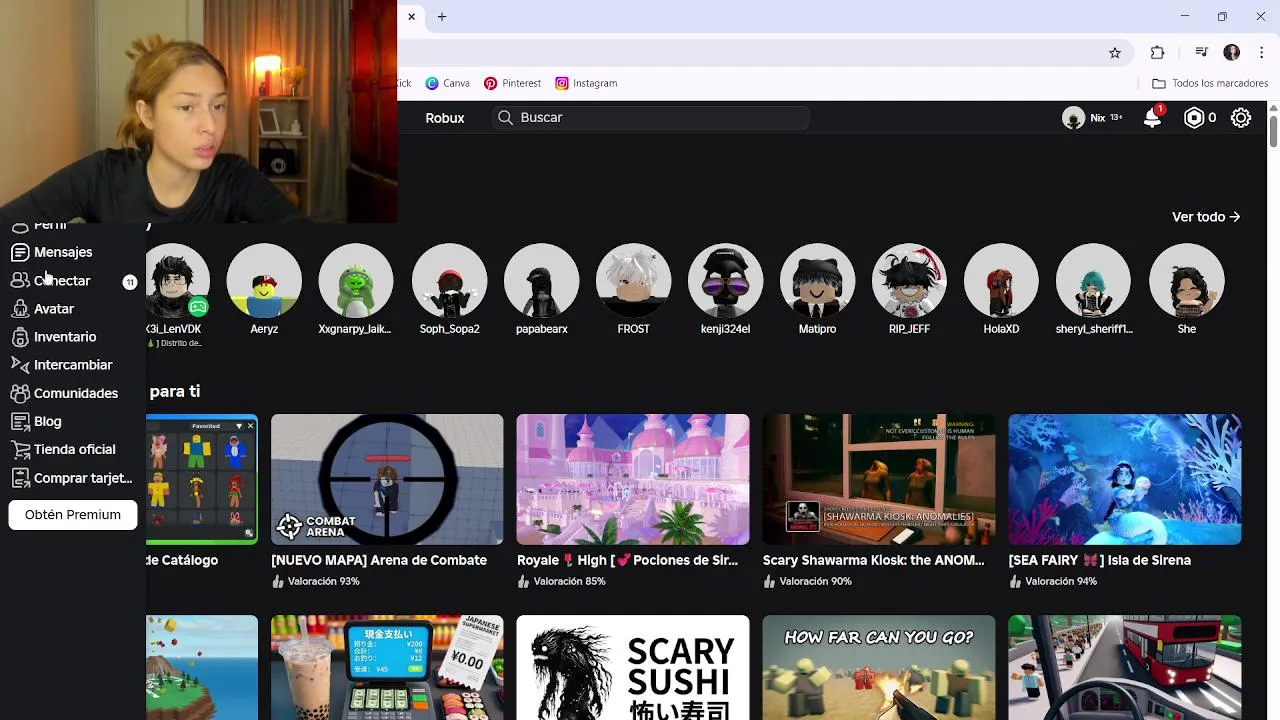Open the Royale High game thumbnail
1280x720 pixels.
click(633, 479)
